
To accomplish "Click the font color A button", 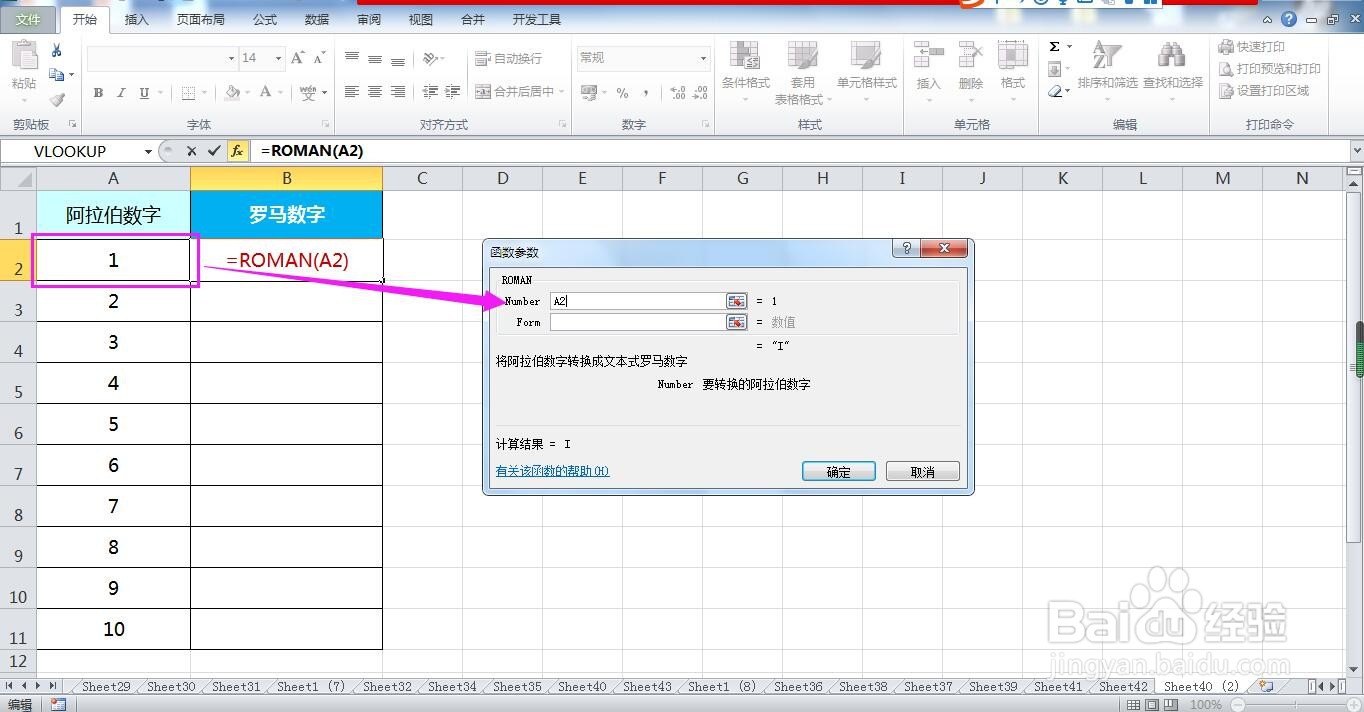I will tap(266, 93).
